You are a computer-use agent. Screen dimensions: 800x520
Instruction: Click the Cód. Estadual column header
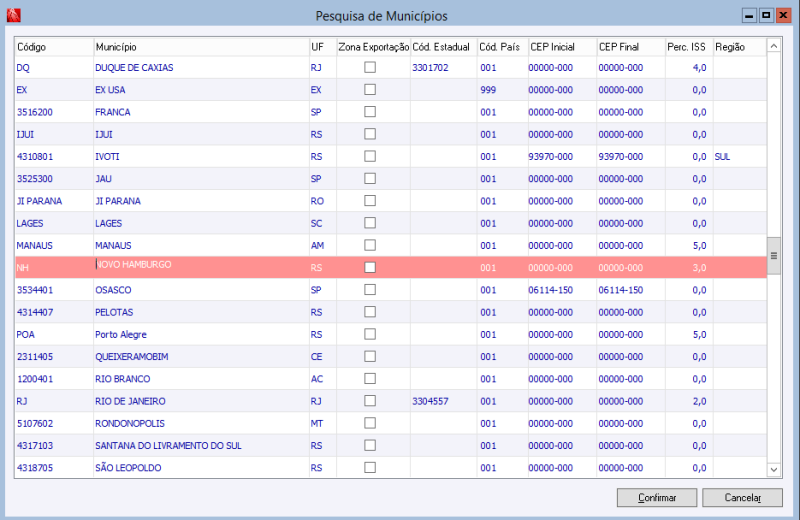(x=444, y=47)
